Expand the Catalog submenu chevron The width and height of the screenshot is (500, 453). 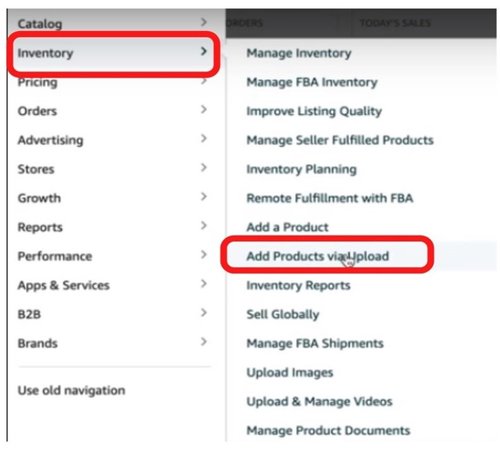coord(204,22)
